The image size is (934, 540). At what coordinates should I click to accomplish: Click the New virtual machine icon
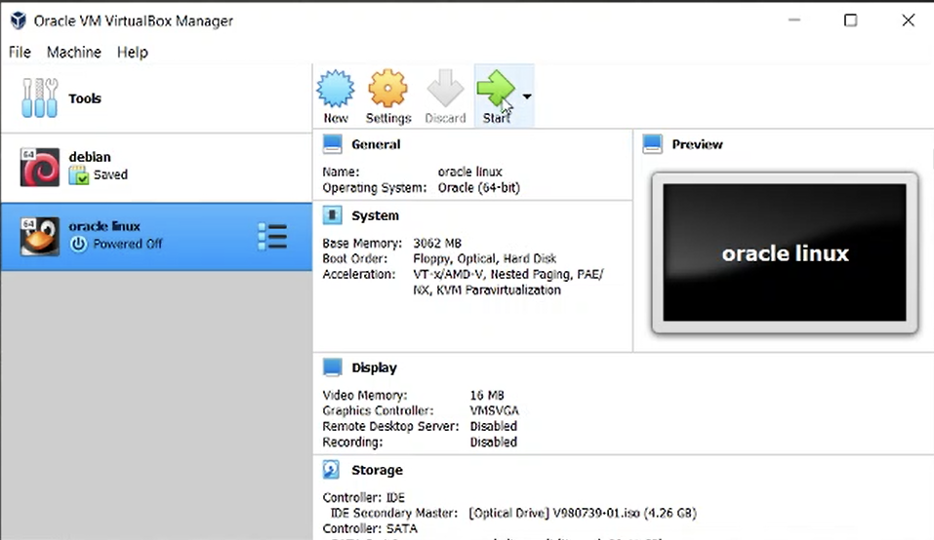pos(335,89)
